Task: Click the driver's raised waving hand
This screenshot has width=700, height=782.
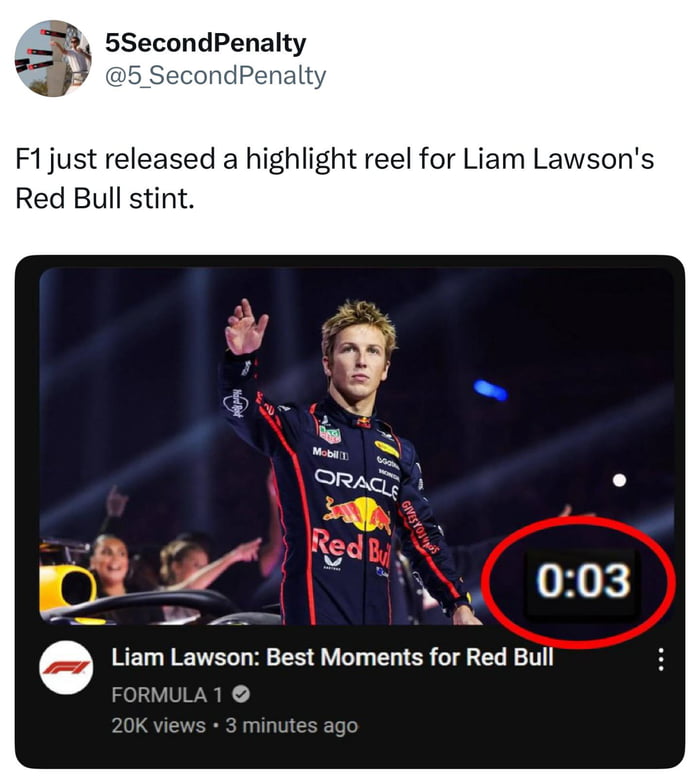Action: (x=245, y=327)
